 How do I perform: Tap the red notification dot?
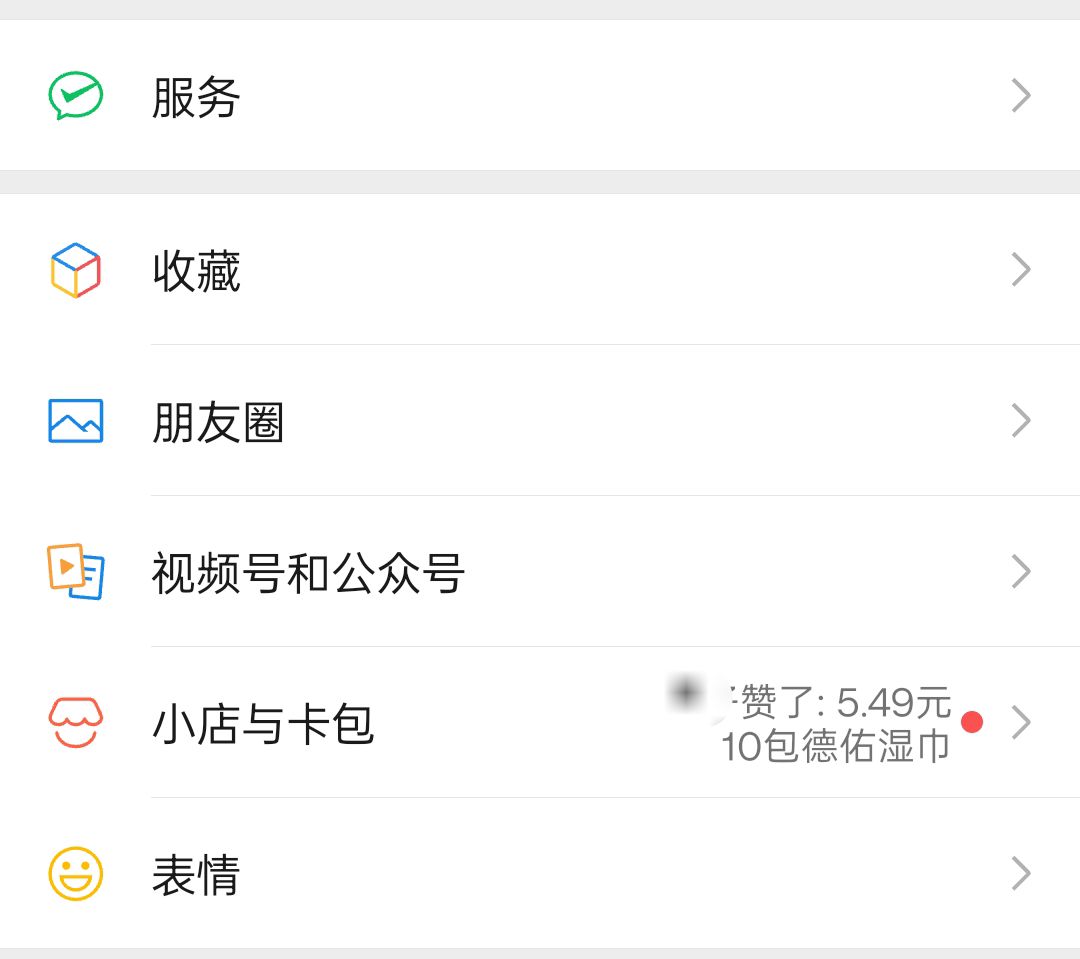971,722
